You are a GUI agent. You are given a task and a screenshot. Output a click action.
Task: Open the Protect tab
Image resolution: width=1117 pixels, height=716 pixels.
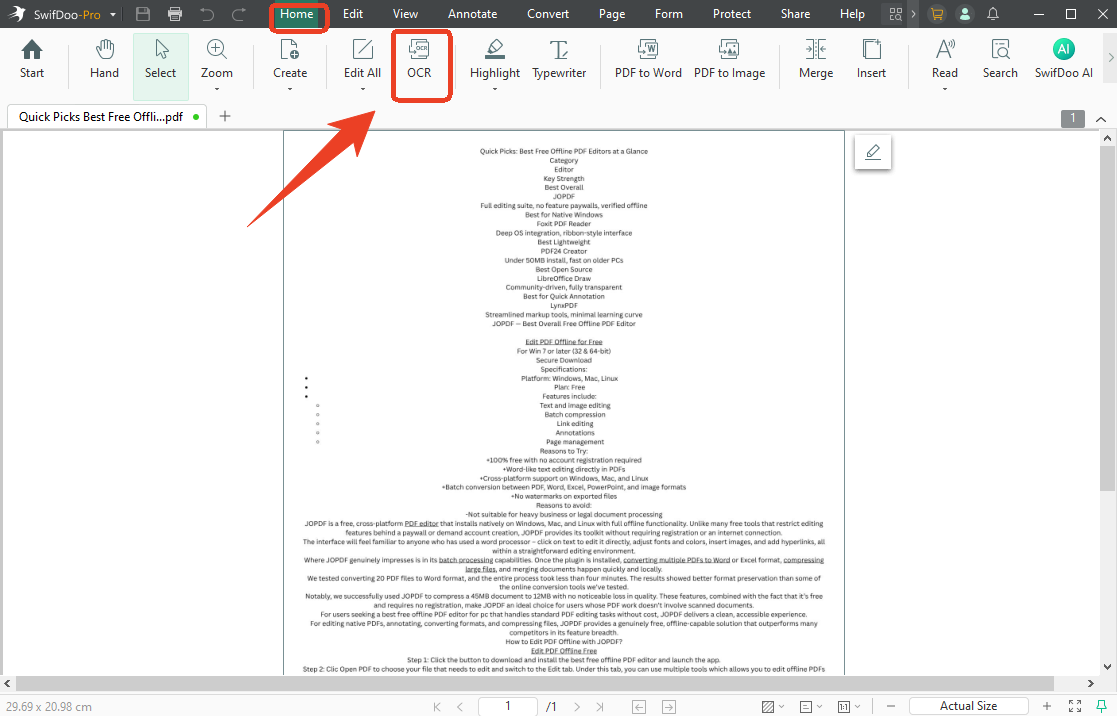pyautogui.click(x=732, y=14)
